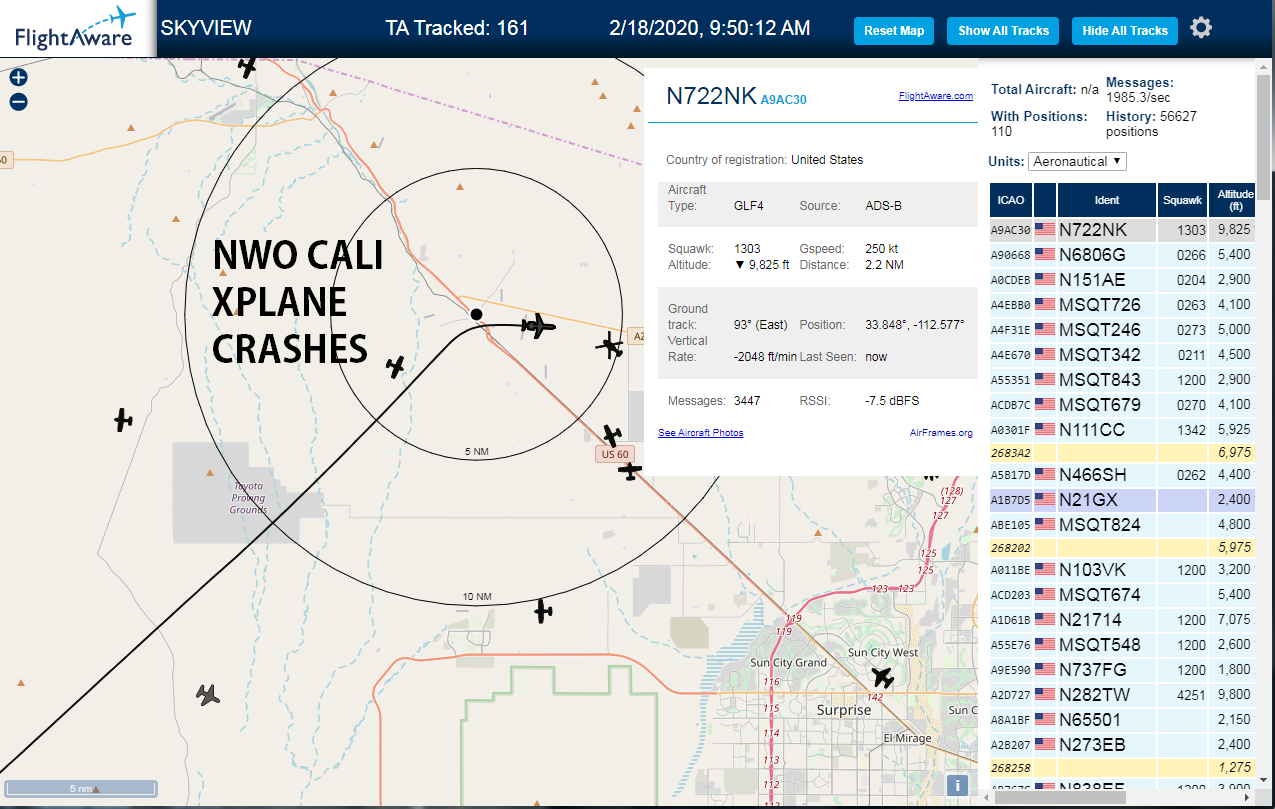Select the aircraft icon below the 10 NM label
This screenshot has height=809, width=1275.
[542, 610]
